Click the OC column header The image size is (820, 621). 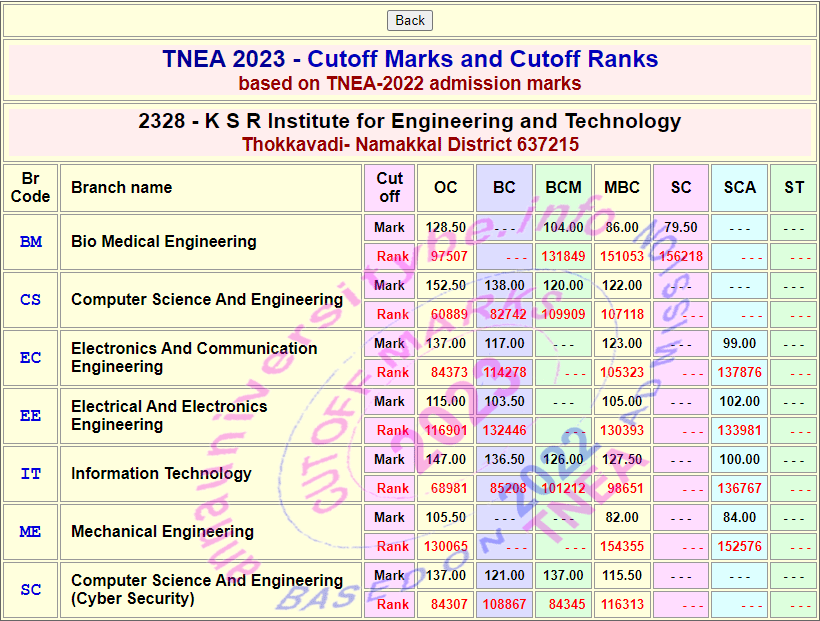point(446,187)
